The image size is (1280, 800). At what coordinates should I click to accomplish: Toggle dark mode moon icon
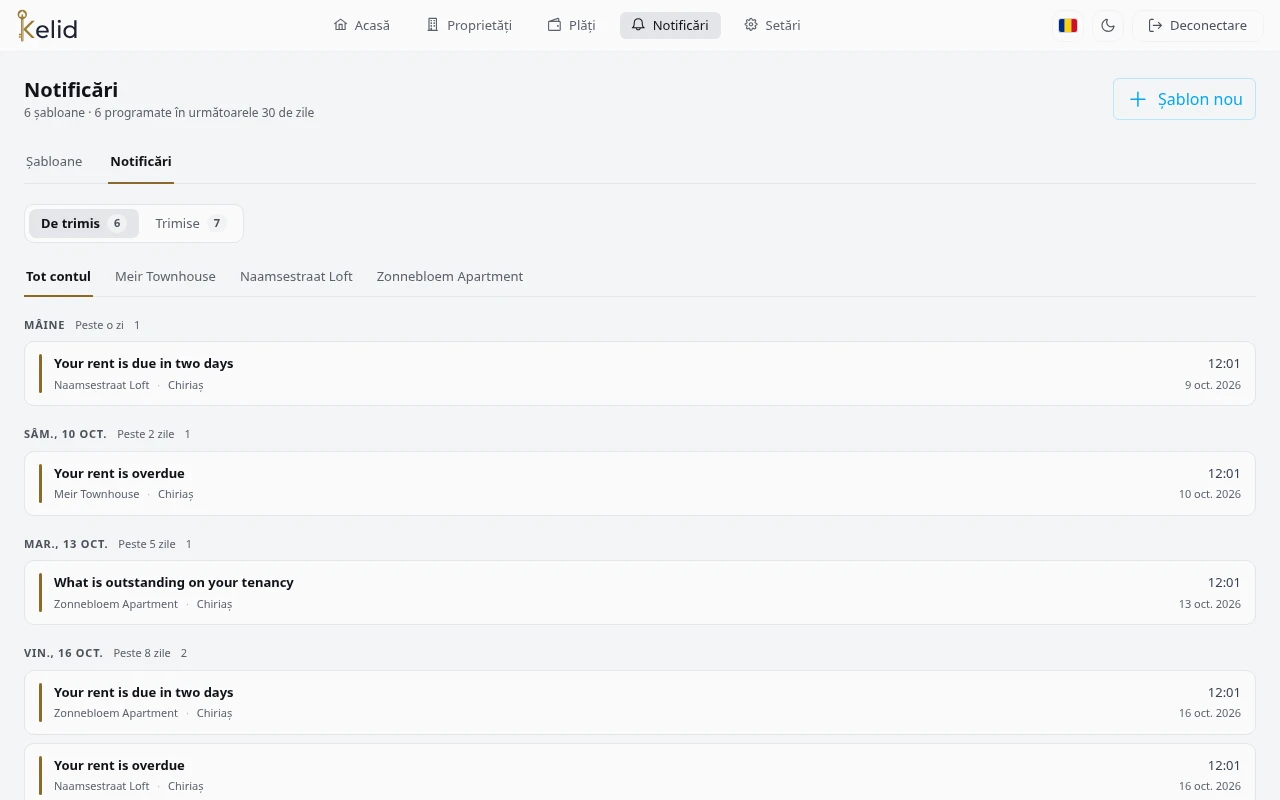pyautogui.click(x=1108, y=25)
